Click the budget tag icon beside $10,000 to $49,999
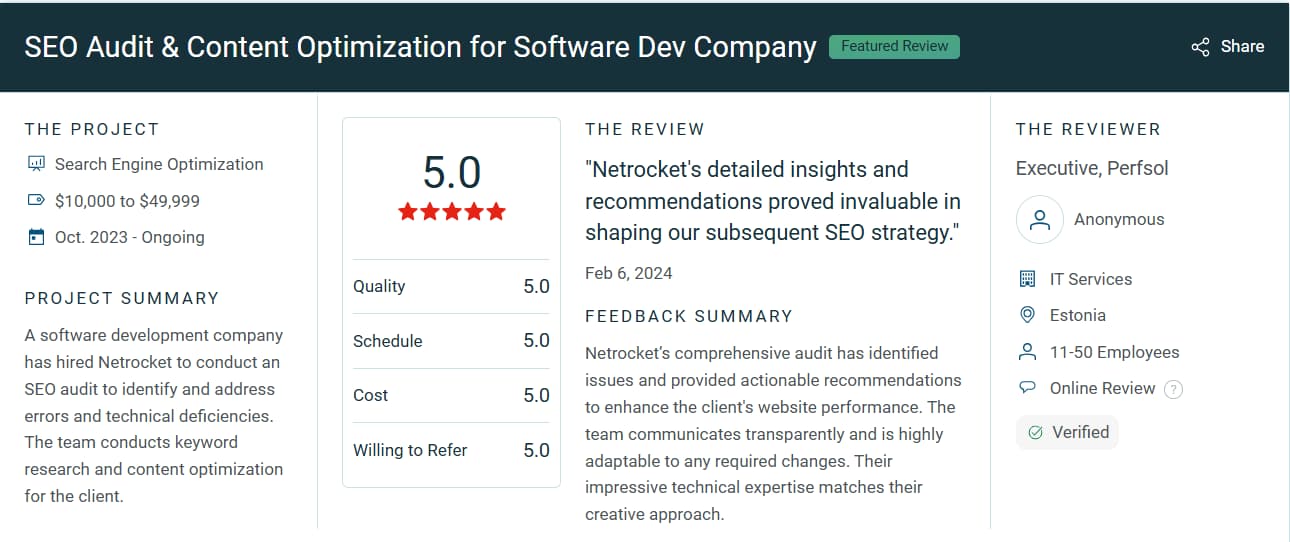 [37, 201]
